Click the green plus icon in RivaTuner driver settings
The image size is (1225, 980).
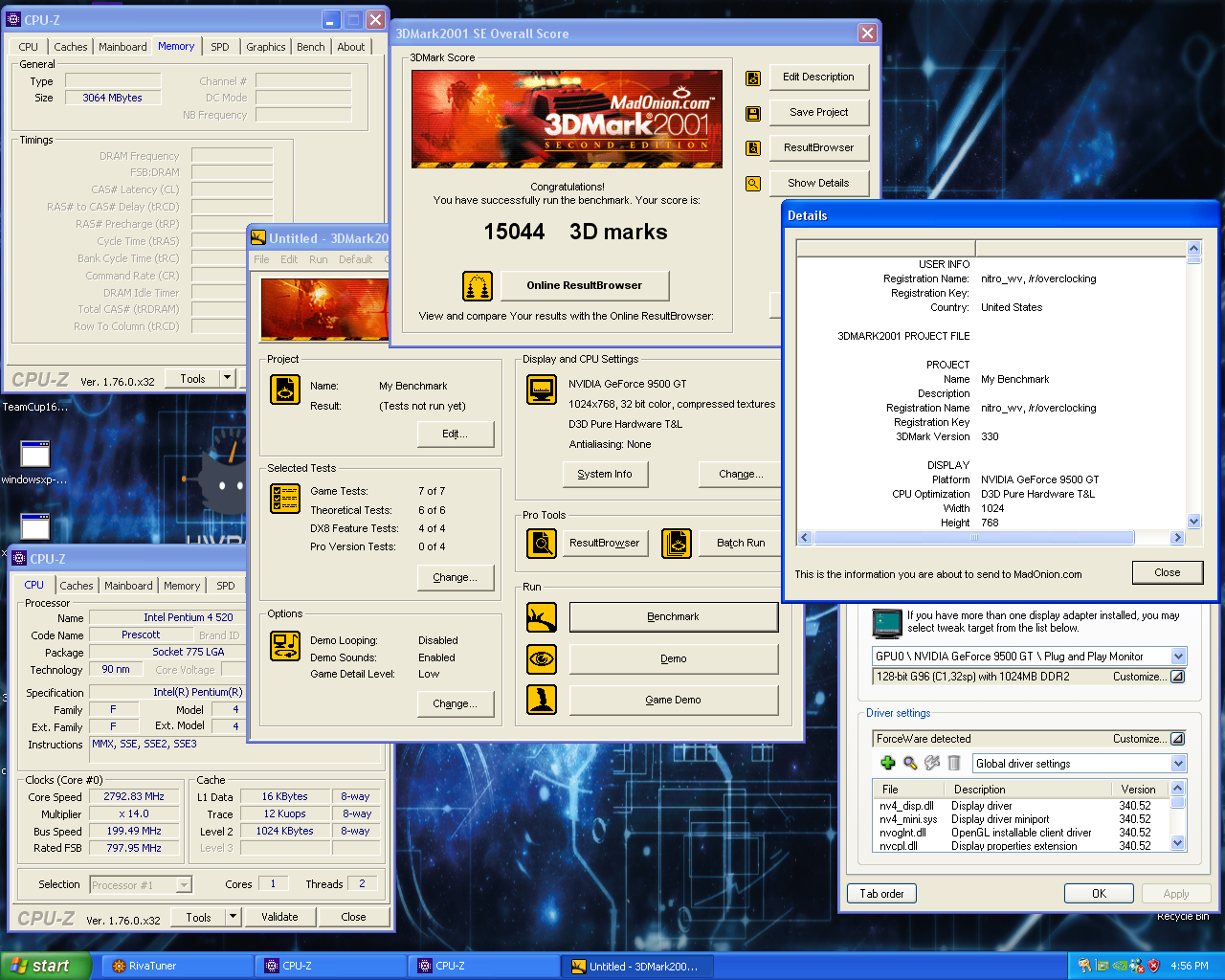pos(888,763)
